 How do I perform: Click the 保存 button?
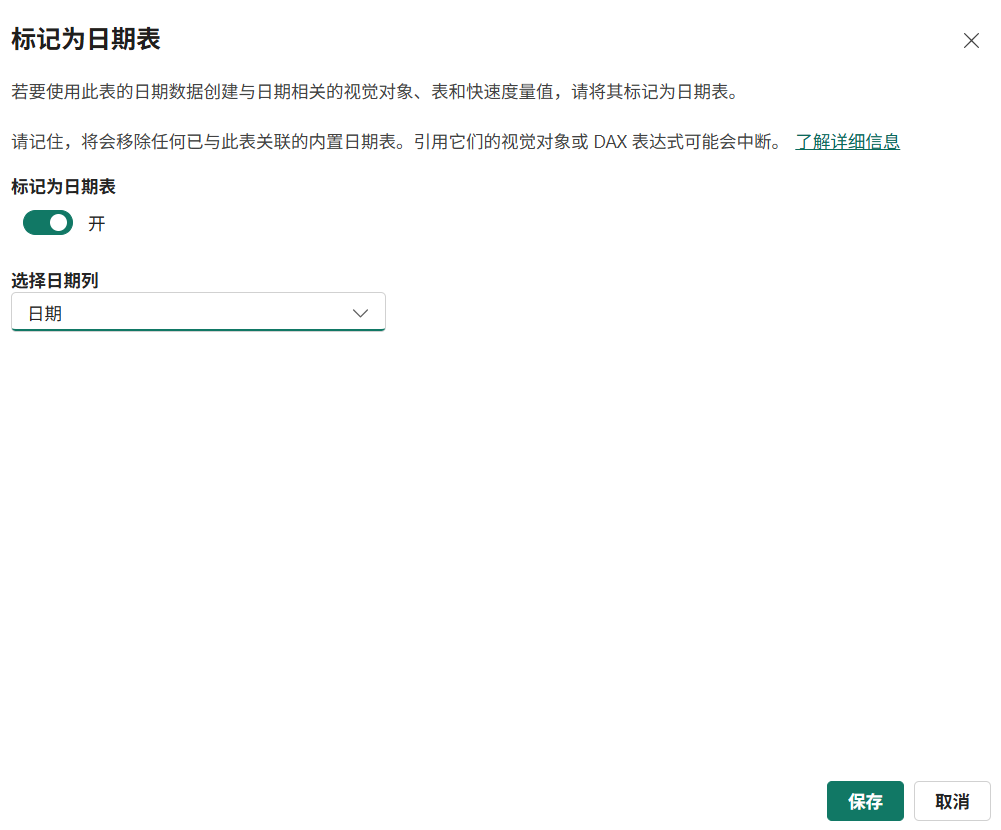tap(865, 801)
